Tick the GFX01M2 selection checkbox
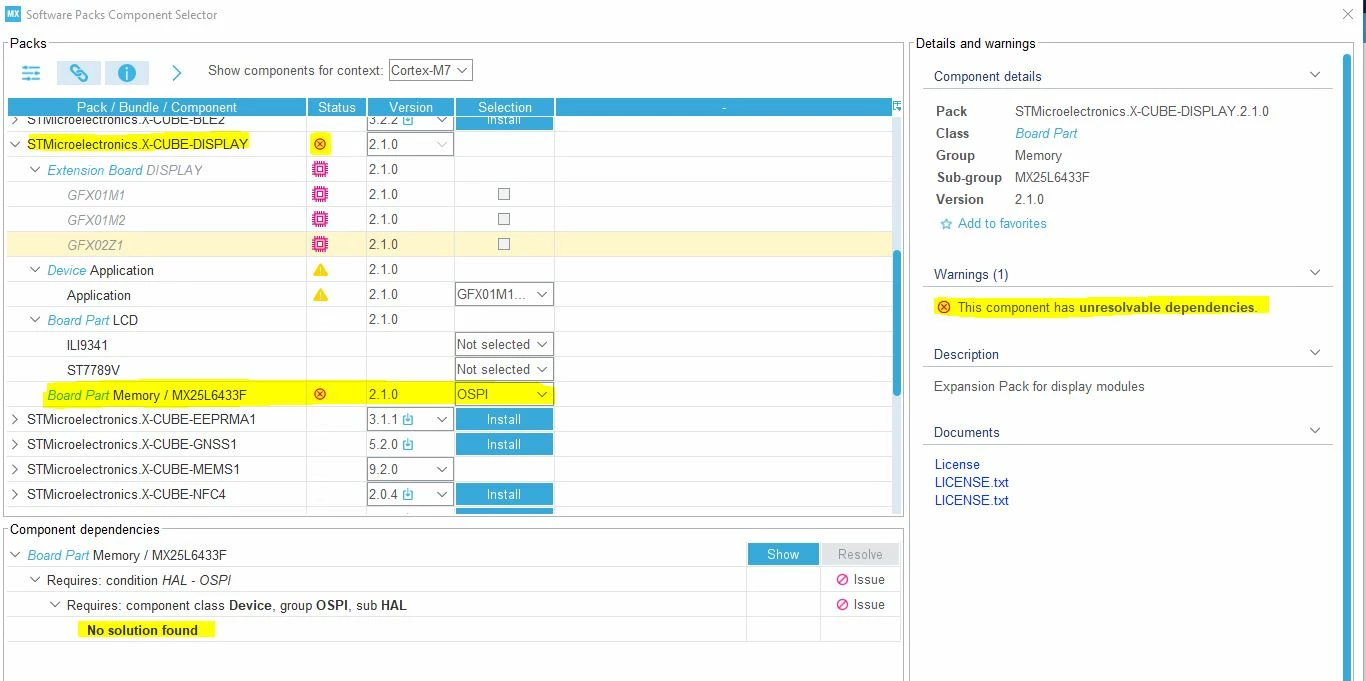The width and height of the screenshot is (1366, 681). [x=504, y=219]
